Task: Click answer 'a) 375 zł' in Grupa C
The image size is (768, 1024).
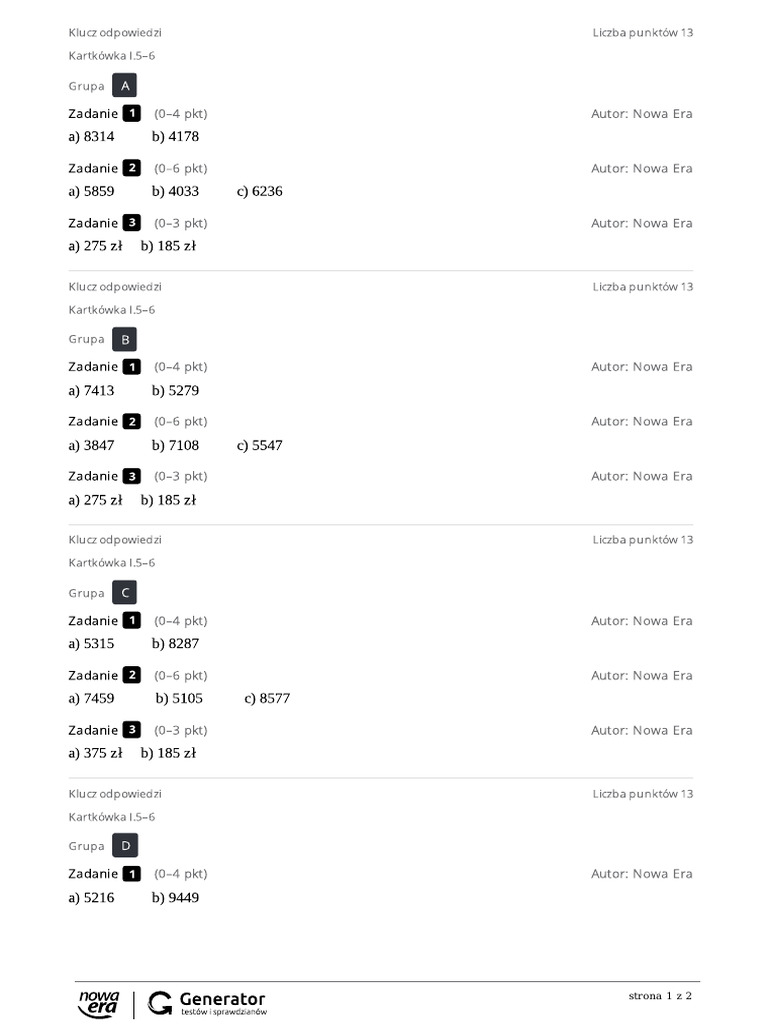Action: (x=96, y=753)
